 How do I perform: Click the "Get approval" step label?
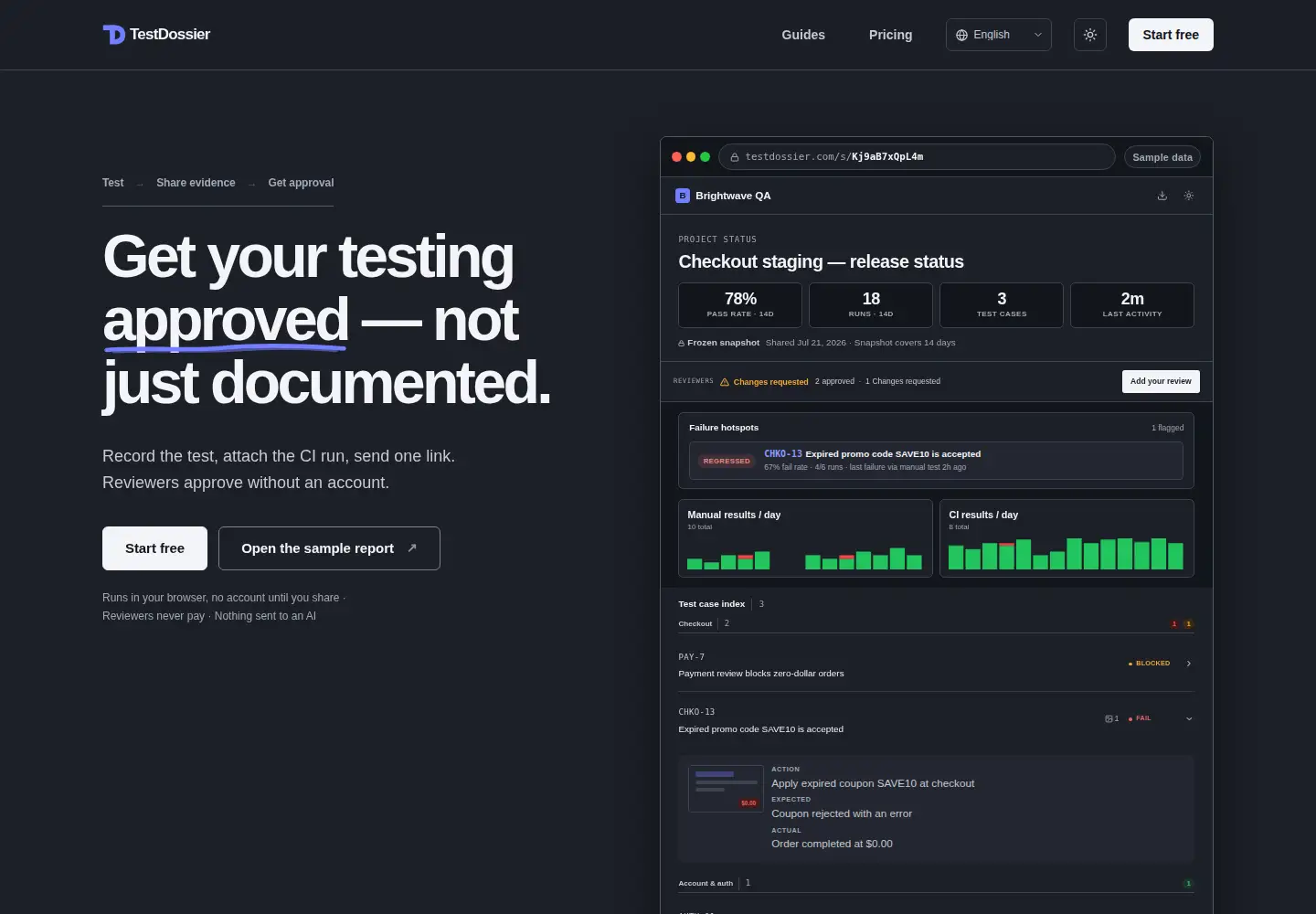[301, 183]
